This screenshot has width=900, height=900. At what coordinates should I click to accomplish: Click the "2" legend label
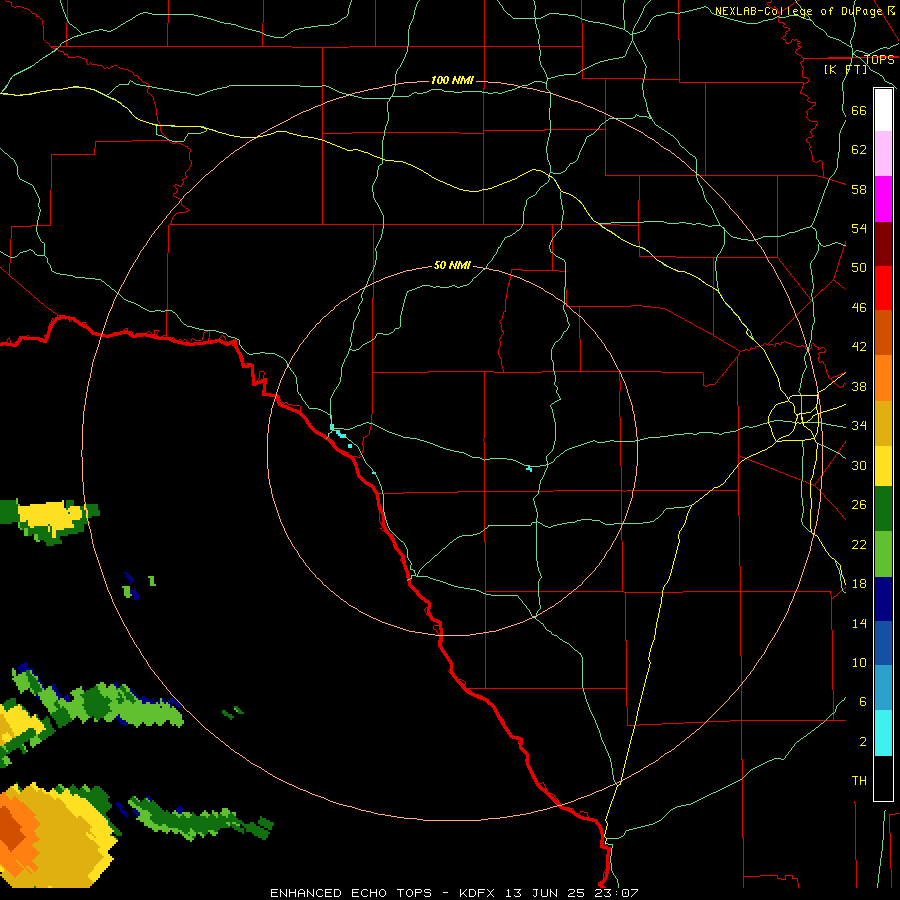[x=863, y=742]
